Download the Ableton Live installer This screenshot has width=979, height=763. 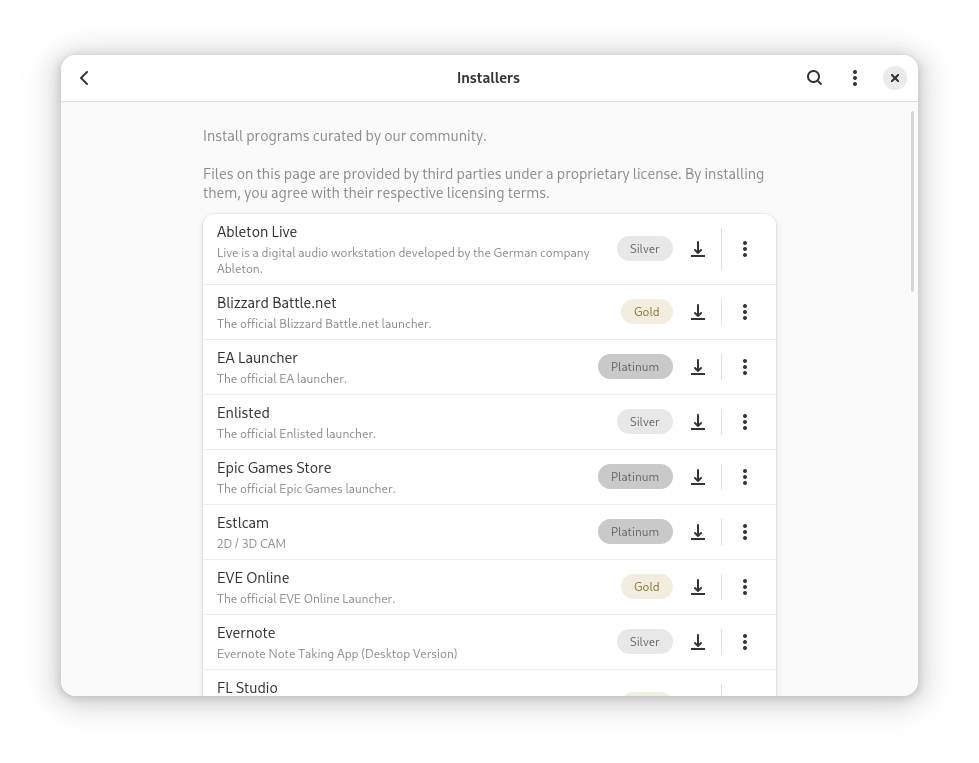pos(698,249)
